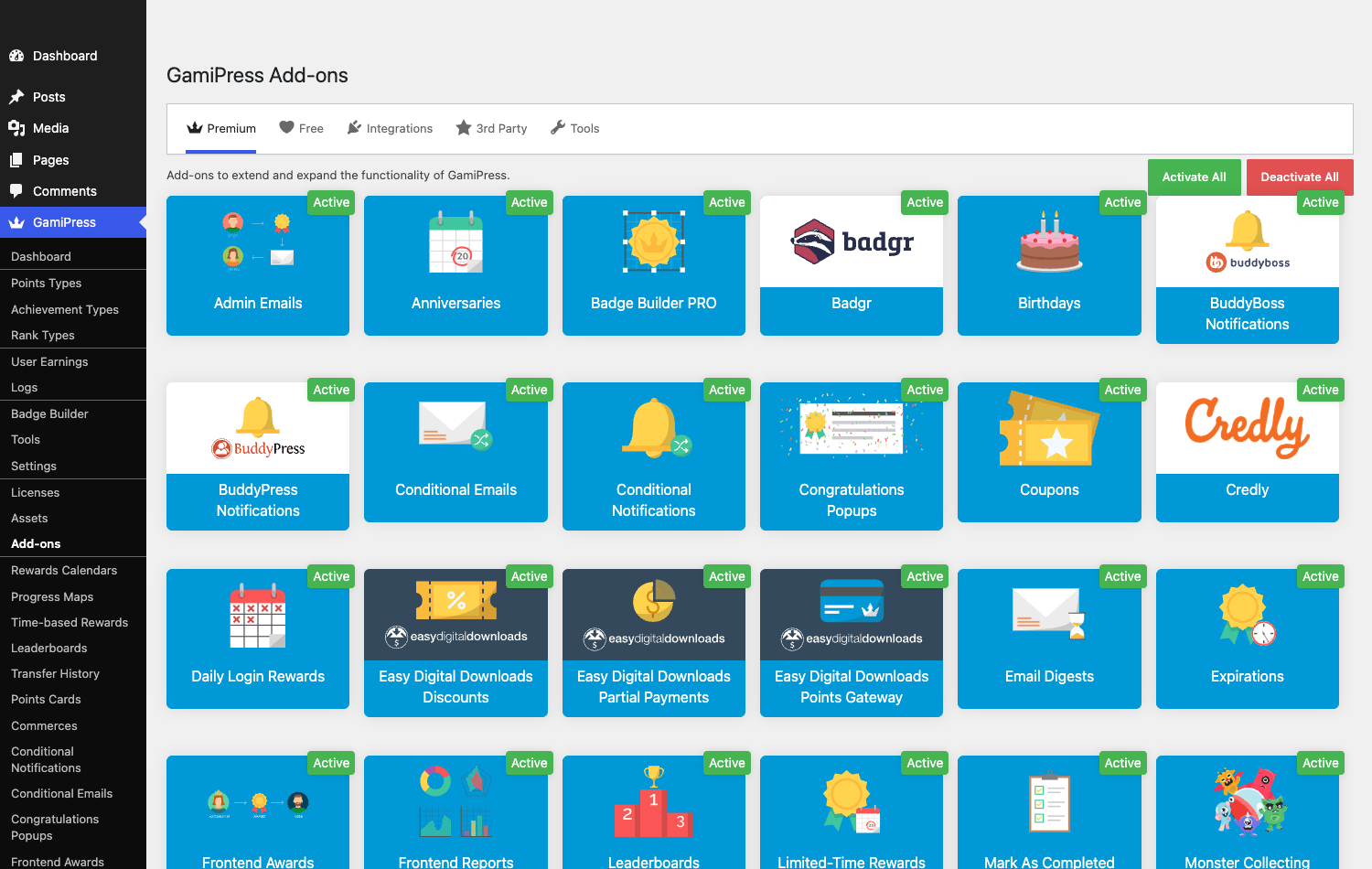1372x869 pixels.
Task: Click the Admin Emails add-on icon
Action: point(258,241)
